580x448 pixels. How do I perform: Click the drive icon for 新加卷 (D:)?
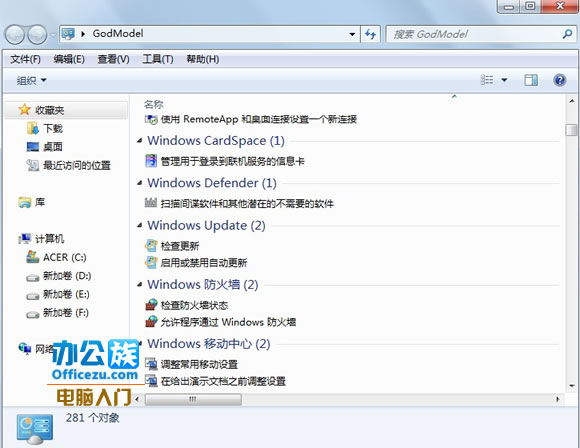tap(33, 277)
